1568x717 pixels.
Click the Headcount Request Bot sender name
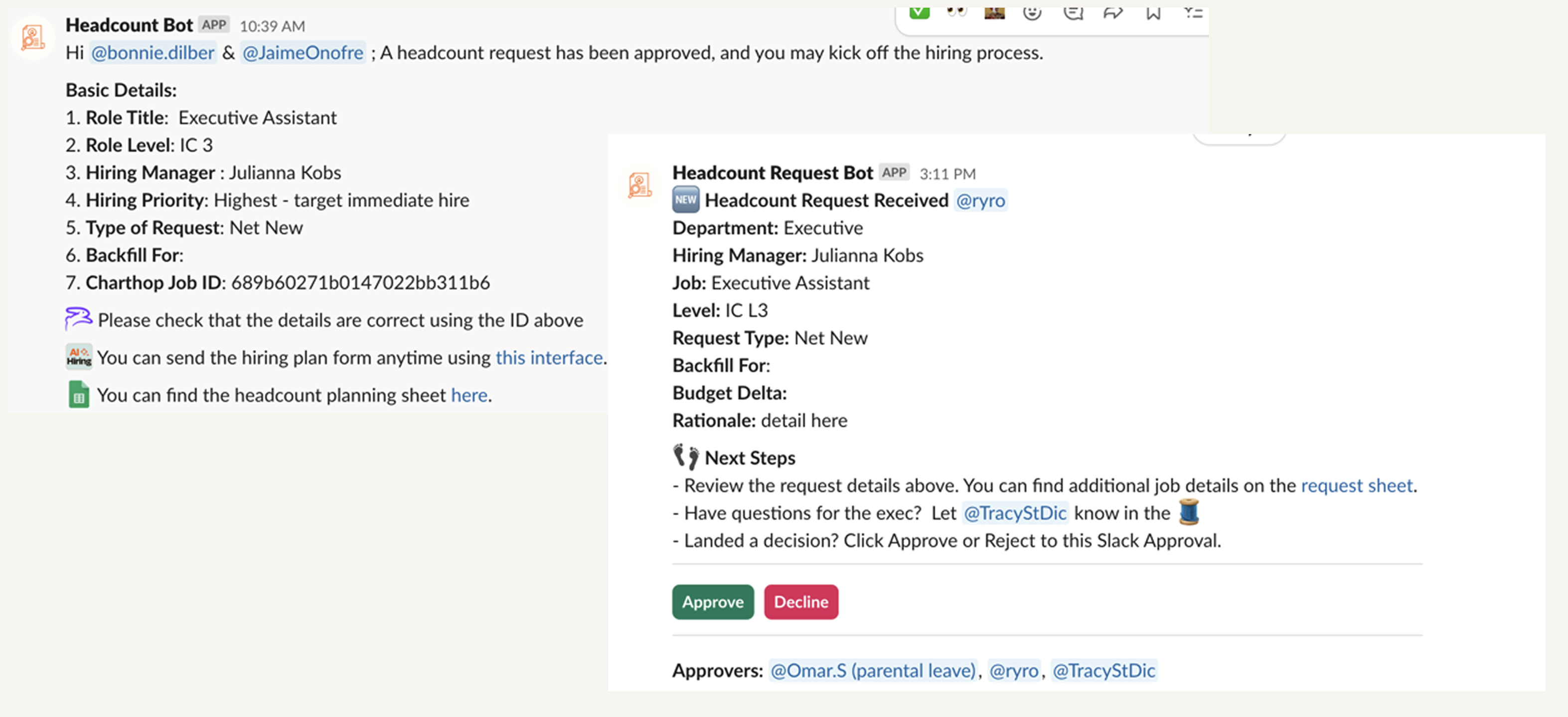pos(772,173)
